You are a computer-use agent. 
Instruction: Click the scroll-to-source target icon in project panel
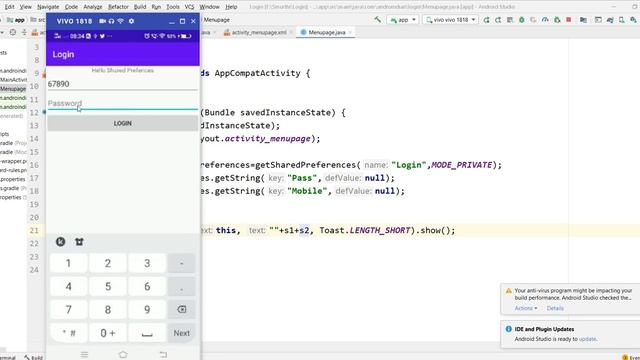13,32
